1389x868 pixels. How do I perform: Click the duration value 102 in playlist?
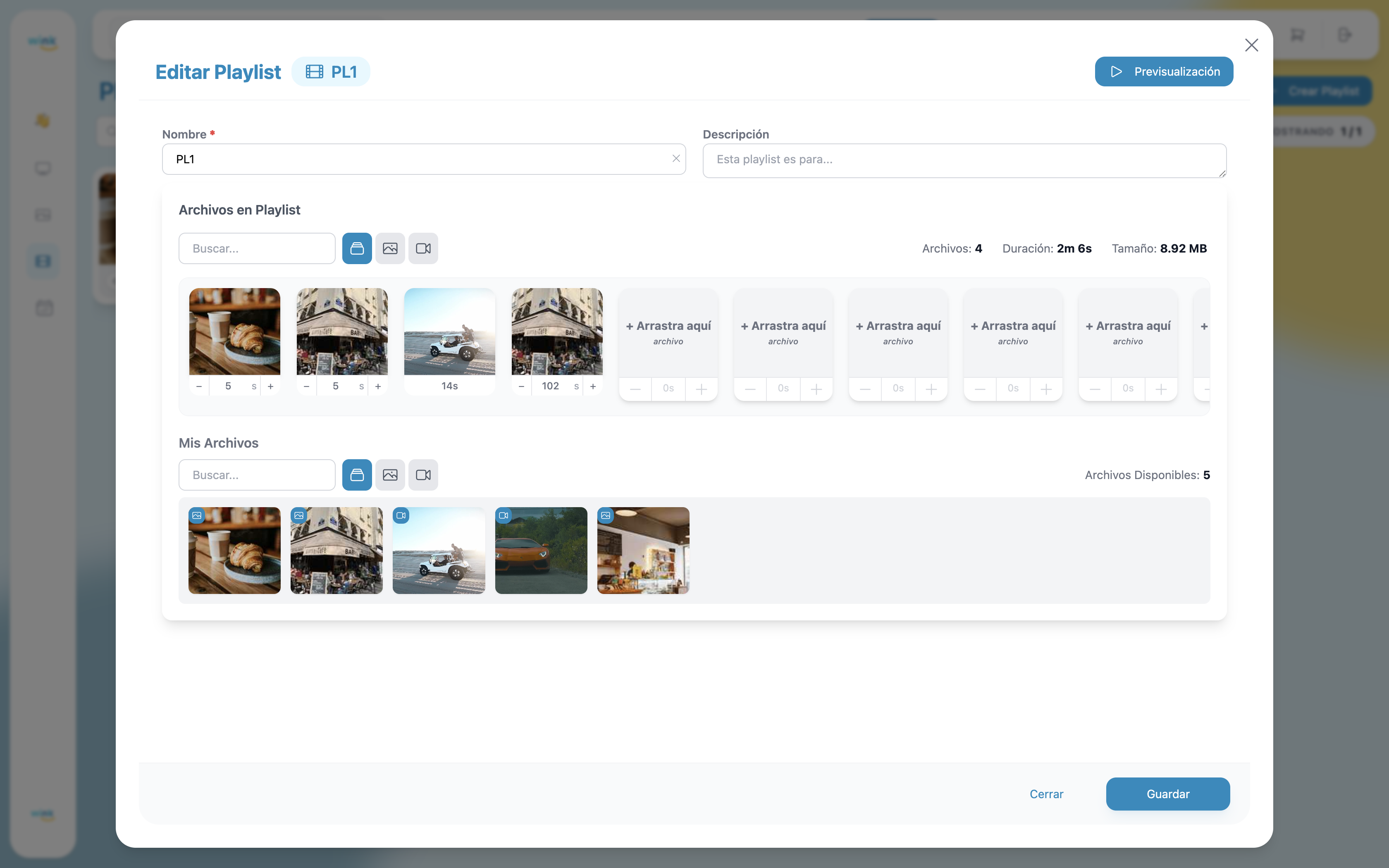point(551,386)
